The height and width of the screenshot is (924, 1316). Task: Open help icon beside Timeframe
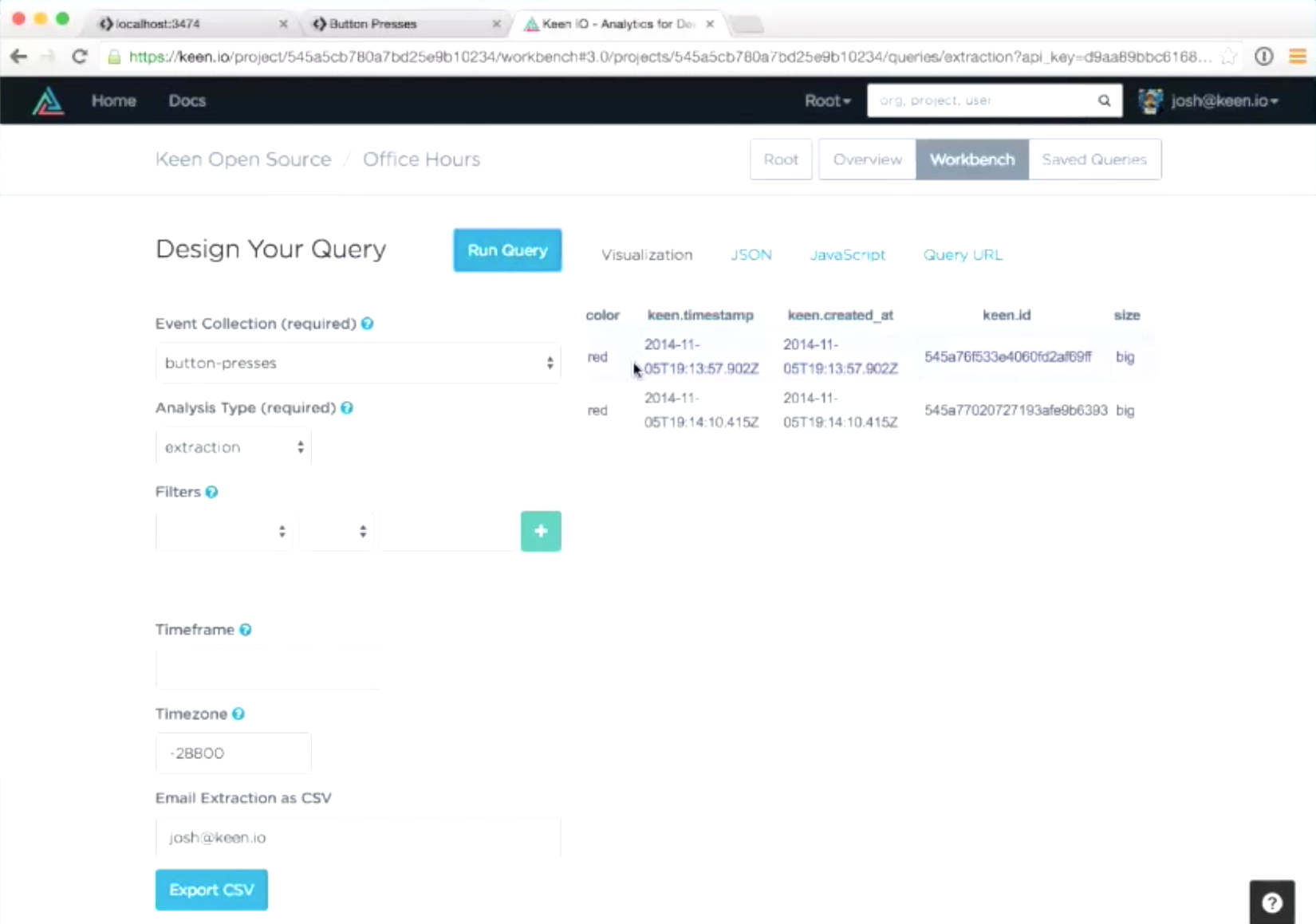(246, 630)
